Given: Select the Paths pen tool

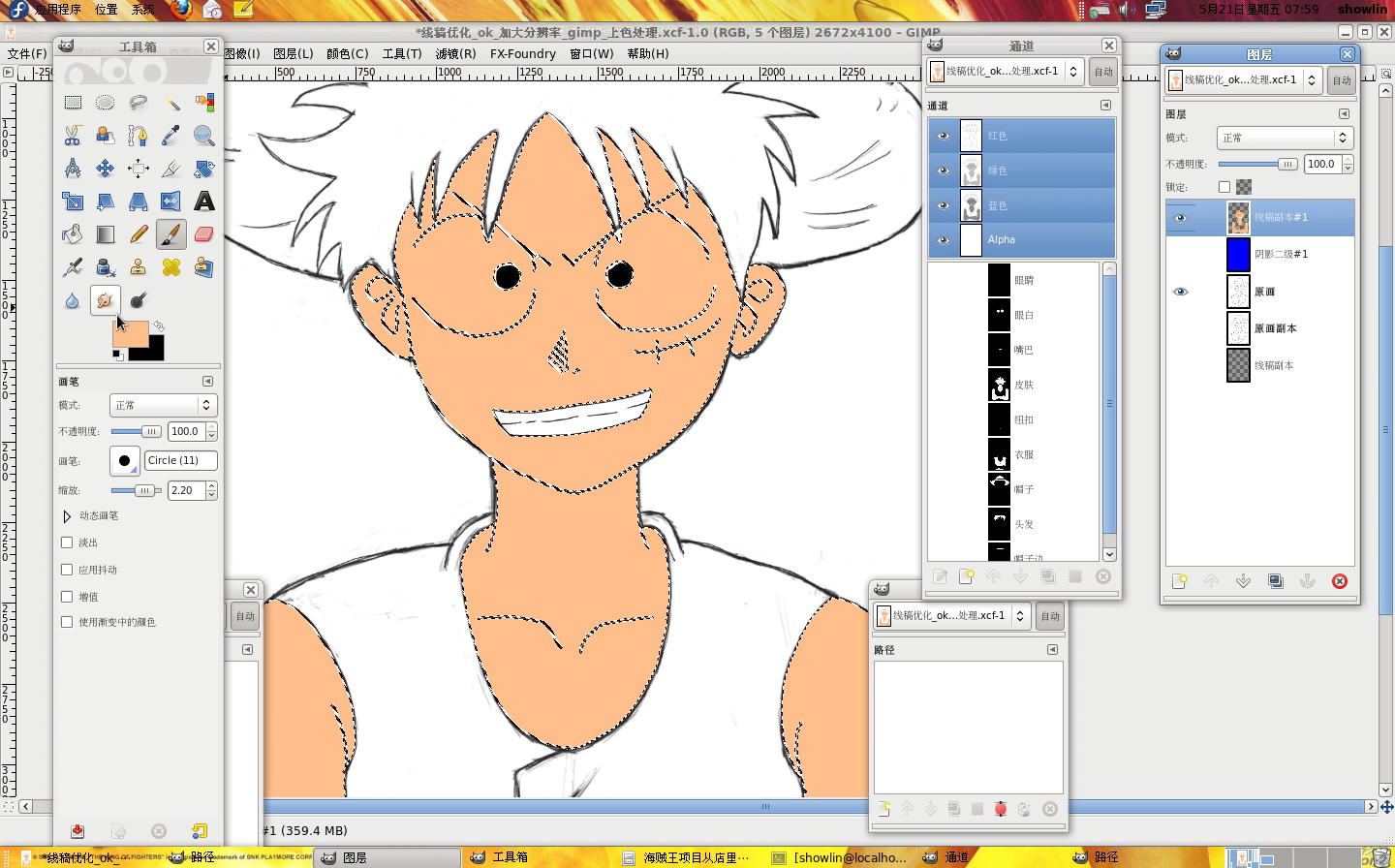Looking at the screenshot, I should pyautogui.click(x=139, y=136).
